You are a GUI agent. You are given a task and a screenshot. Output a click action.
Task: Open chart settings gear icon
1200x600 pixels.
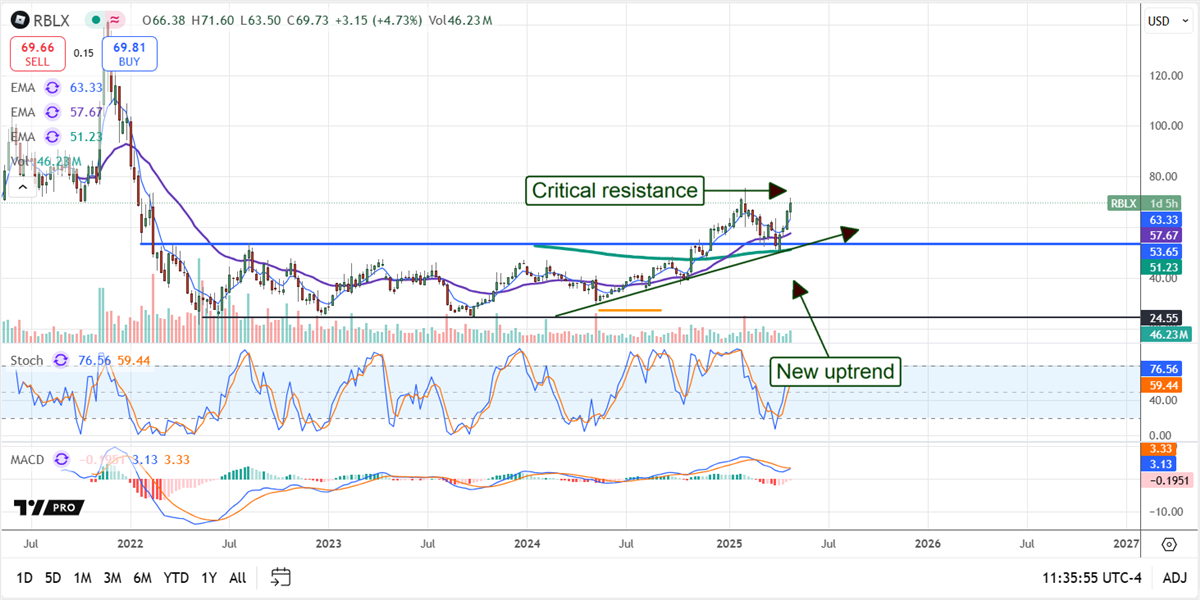[x=1168, y=544]
